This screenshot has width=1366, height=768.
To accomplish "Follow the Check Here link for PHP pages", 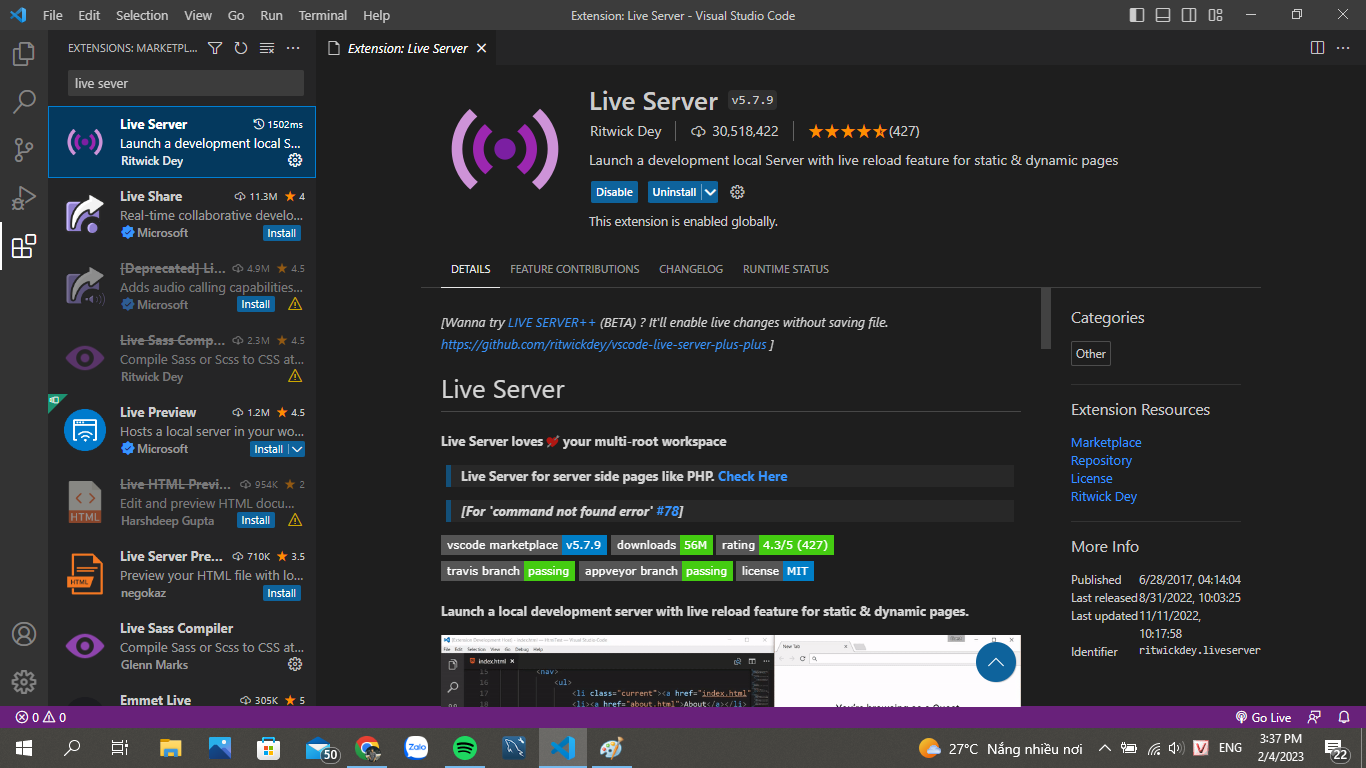I will tap(753, 476).
